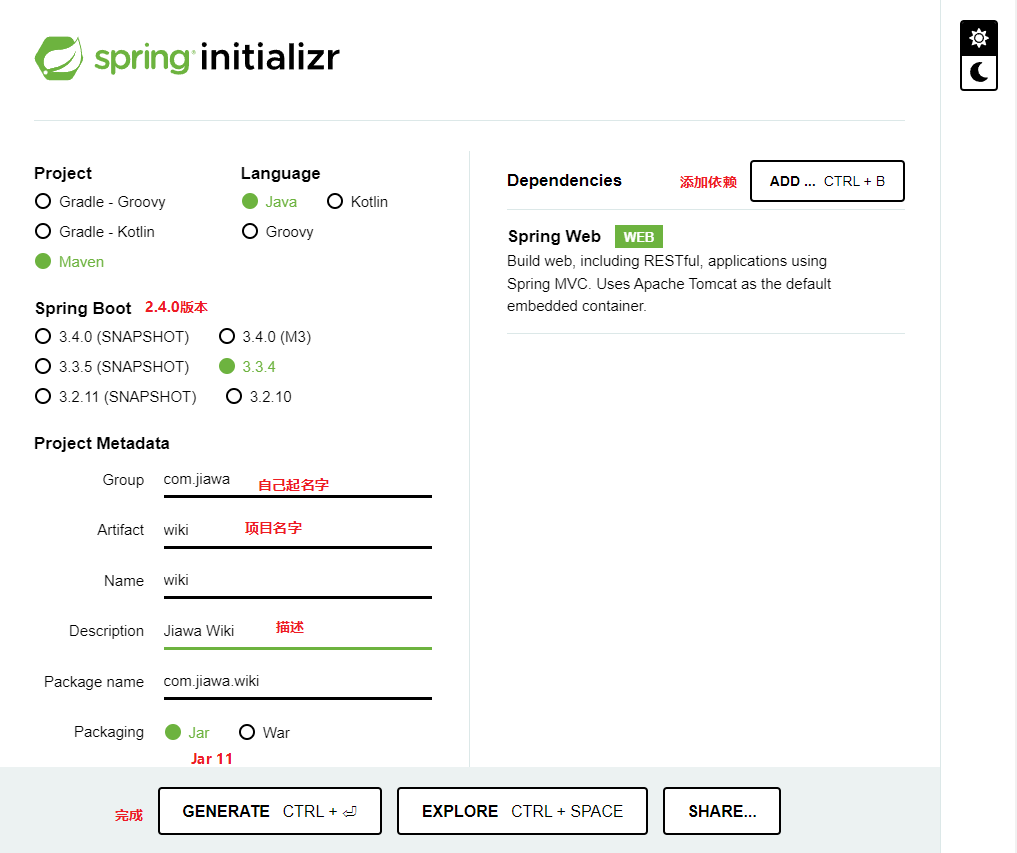Edit the Description field containing Jiawa Wiki
The width and height of the screenshot is (1017, 853).
[x=297, y=630]
